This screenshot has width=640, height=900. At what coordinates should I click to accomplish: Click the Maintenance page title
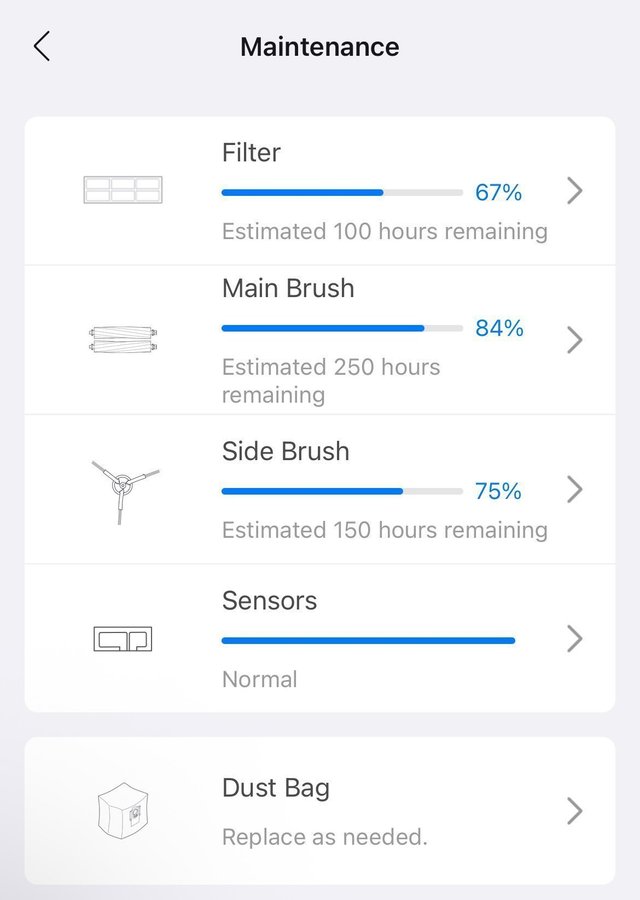[x=320, y=47]
